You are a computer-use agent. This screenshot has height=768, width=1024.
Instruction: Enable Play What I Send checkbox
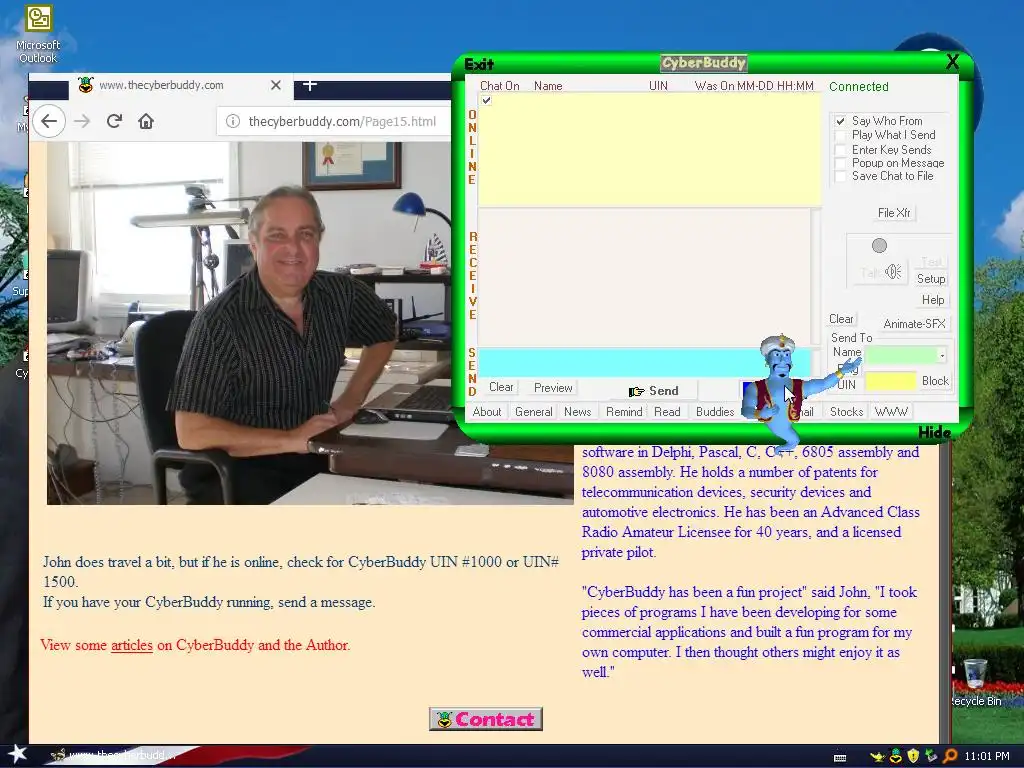tap(840, 135)
